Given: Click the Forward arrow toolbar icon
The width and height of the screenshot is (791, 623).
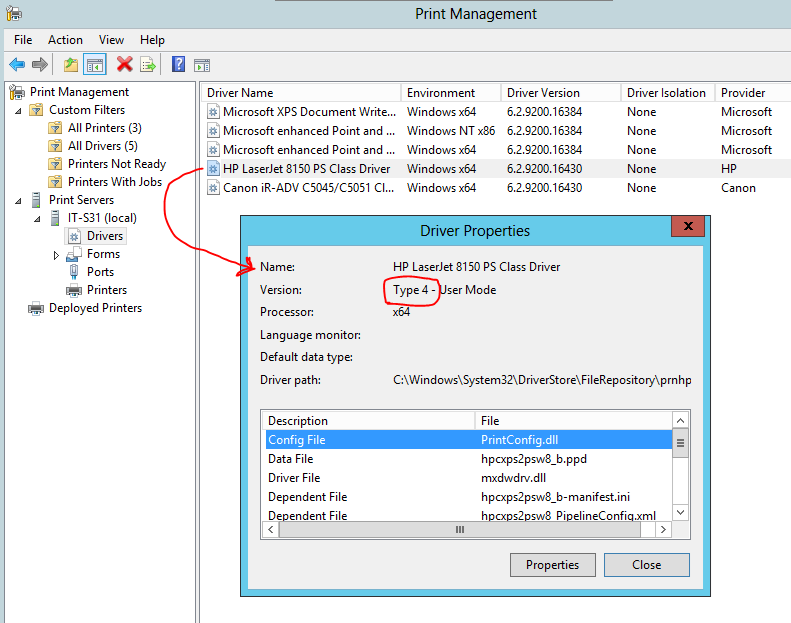Looking at the screenshot, I should point(39,65).
